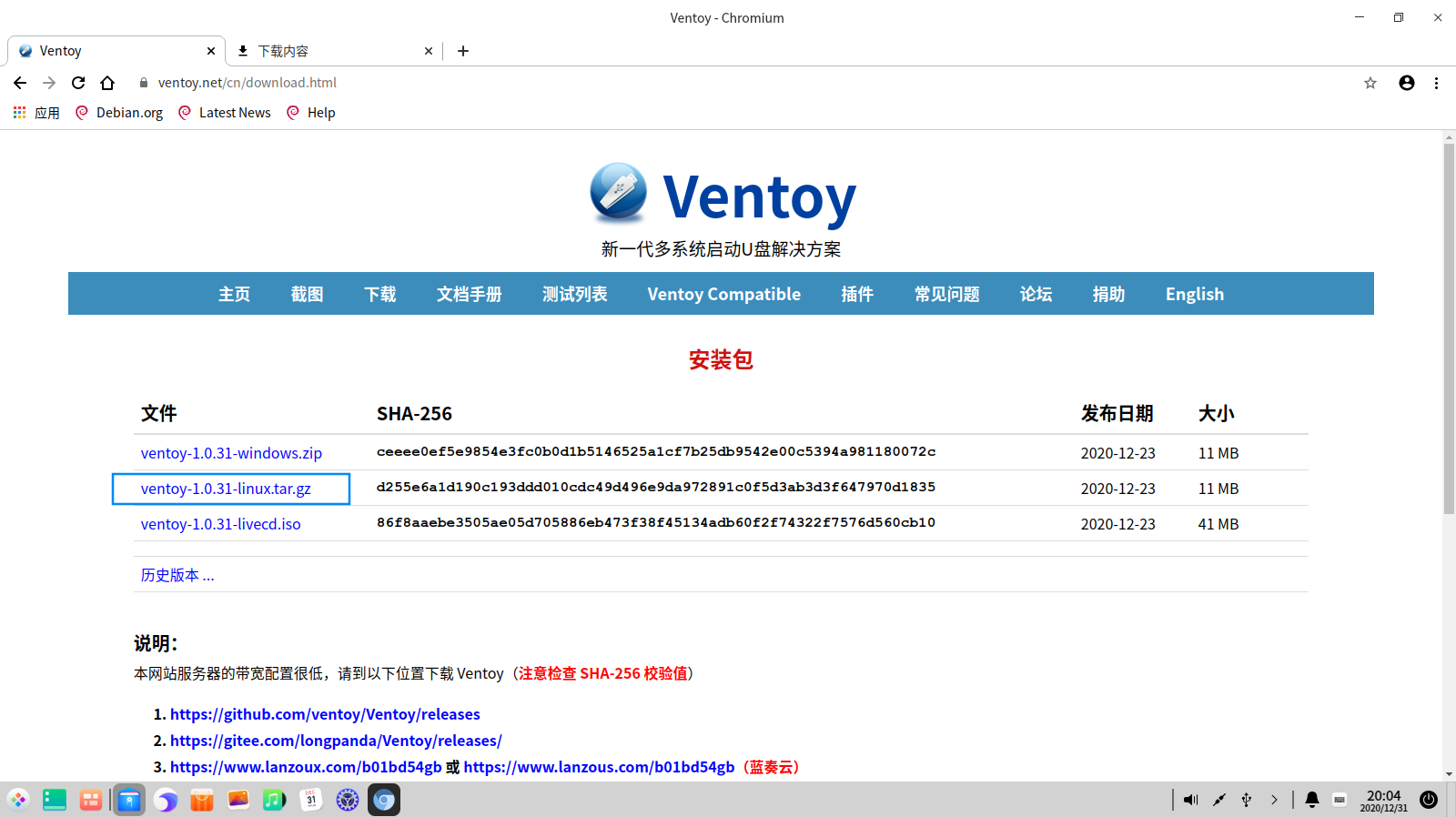Open the calendar dock icon

pos(311,800)
